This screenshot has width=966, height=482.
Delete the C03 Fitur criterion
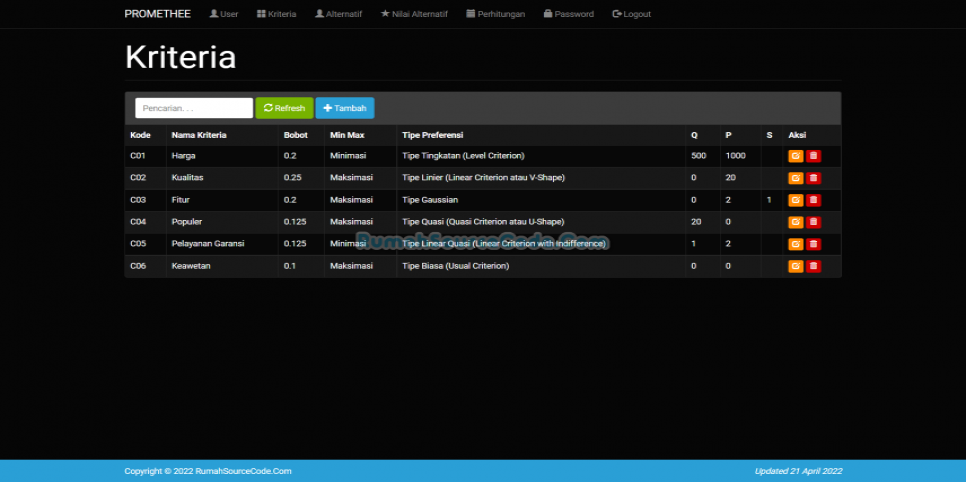coord(813,200)
